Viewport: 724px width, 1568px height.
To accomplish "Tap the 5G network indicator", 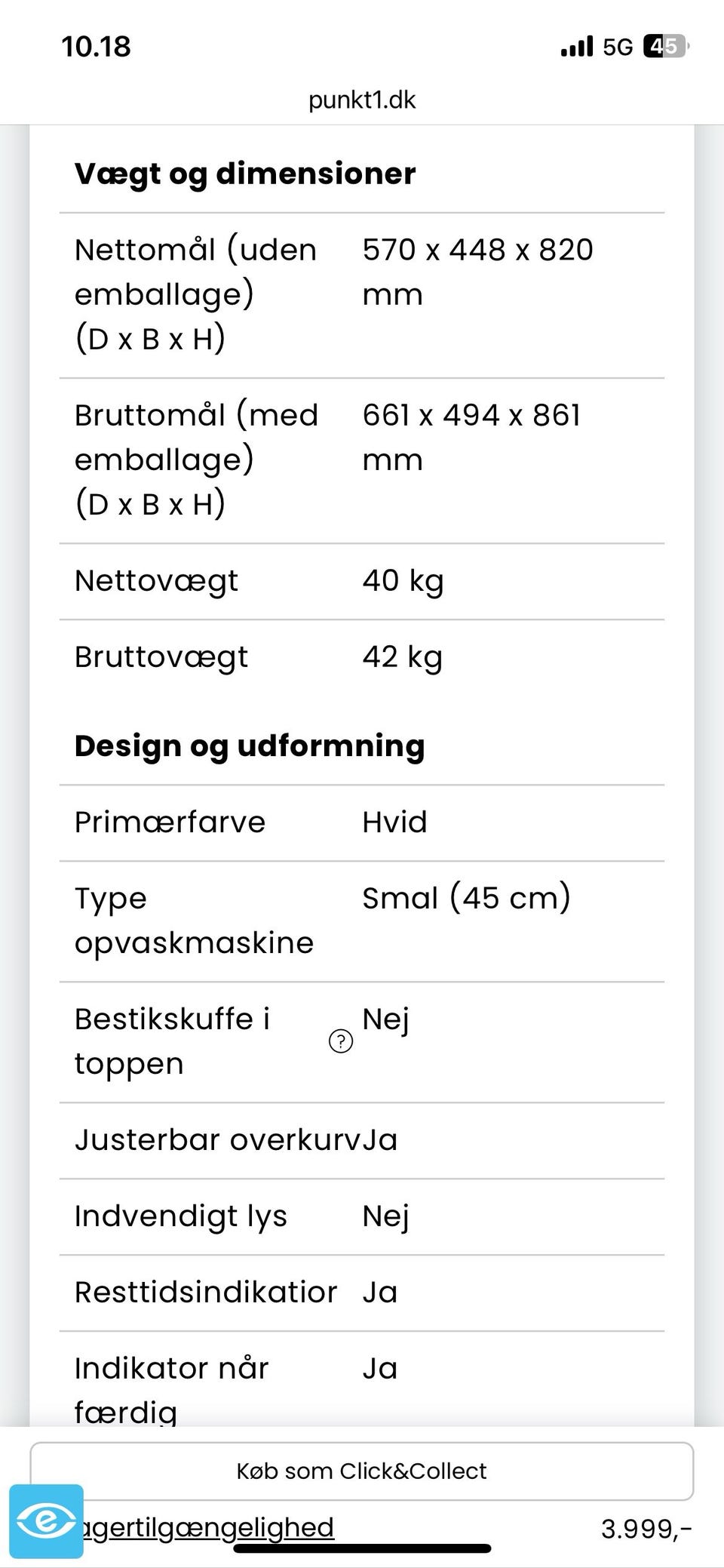I will [618, 48].
